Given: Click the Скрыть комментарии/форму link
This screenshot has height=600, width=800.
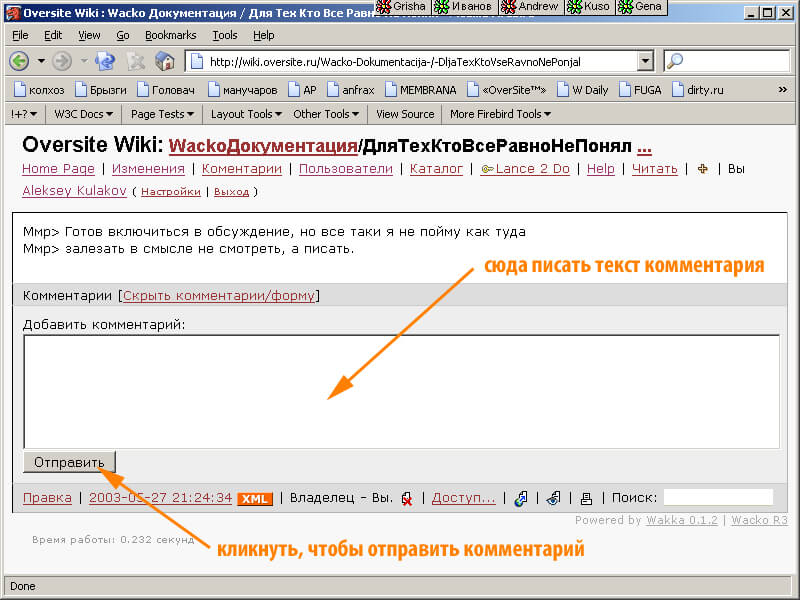Looking at the screenshot, I should 219,295.
